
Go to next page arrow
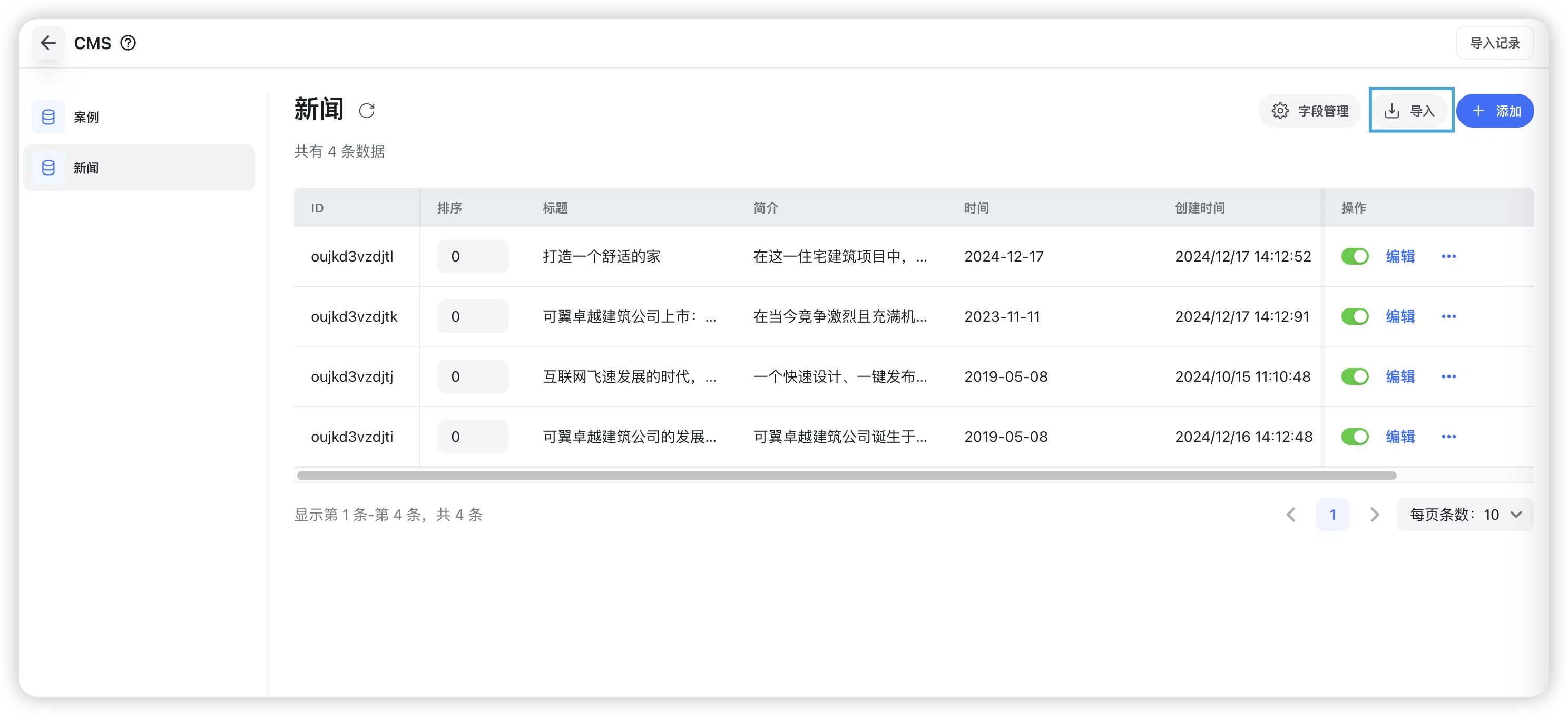click(x=1375, y=515)
